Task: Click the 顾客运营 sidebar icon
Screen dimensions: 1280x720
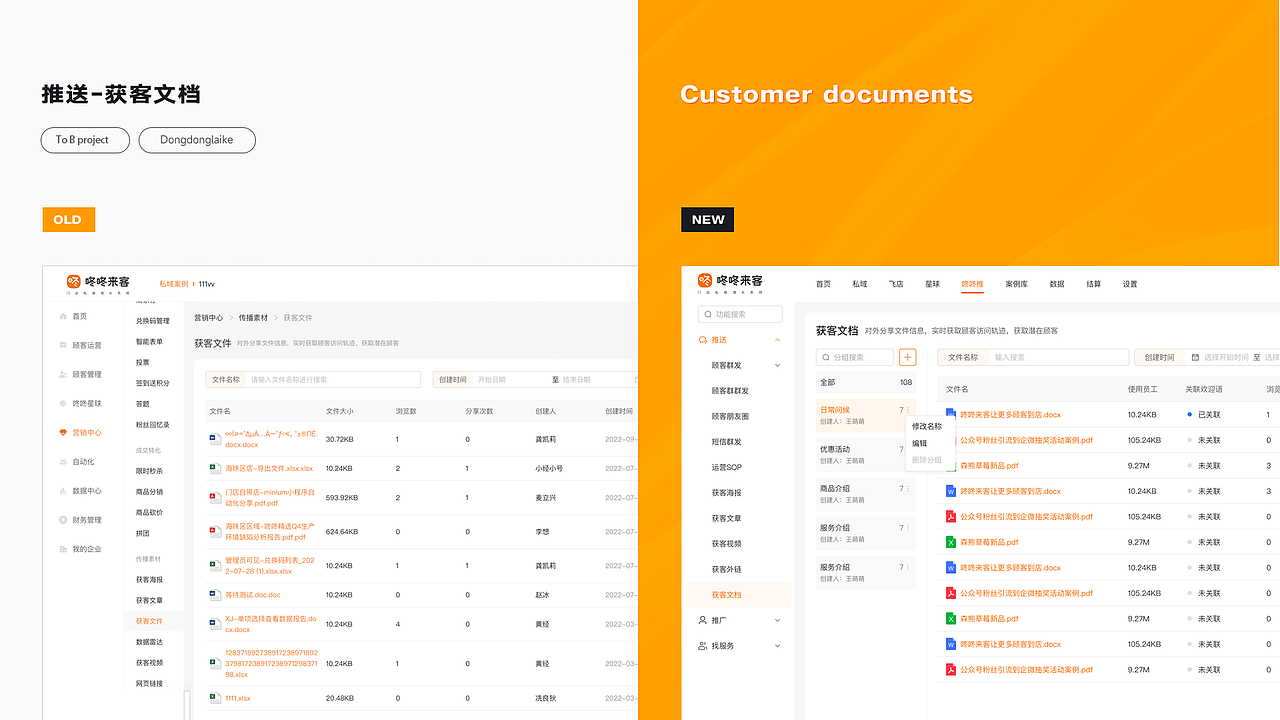Action: click(x=63, y=345)
